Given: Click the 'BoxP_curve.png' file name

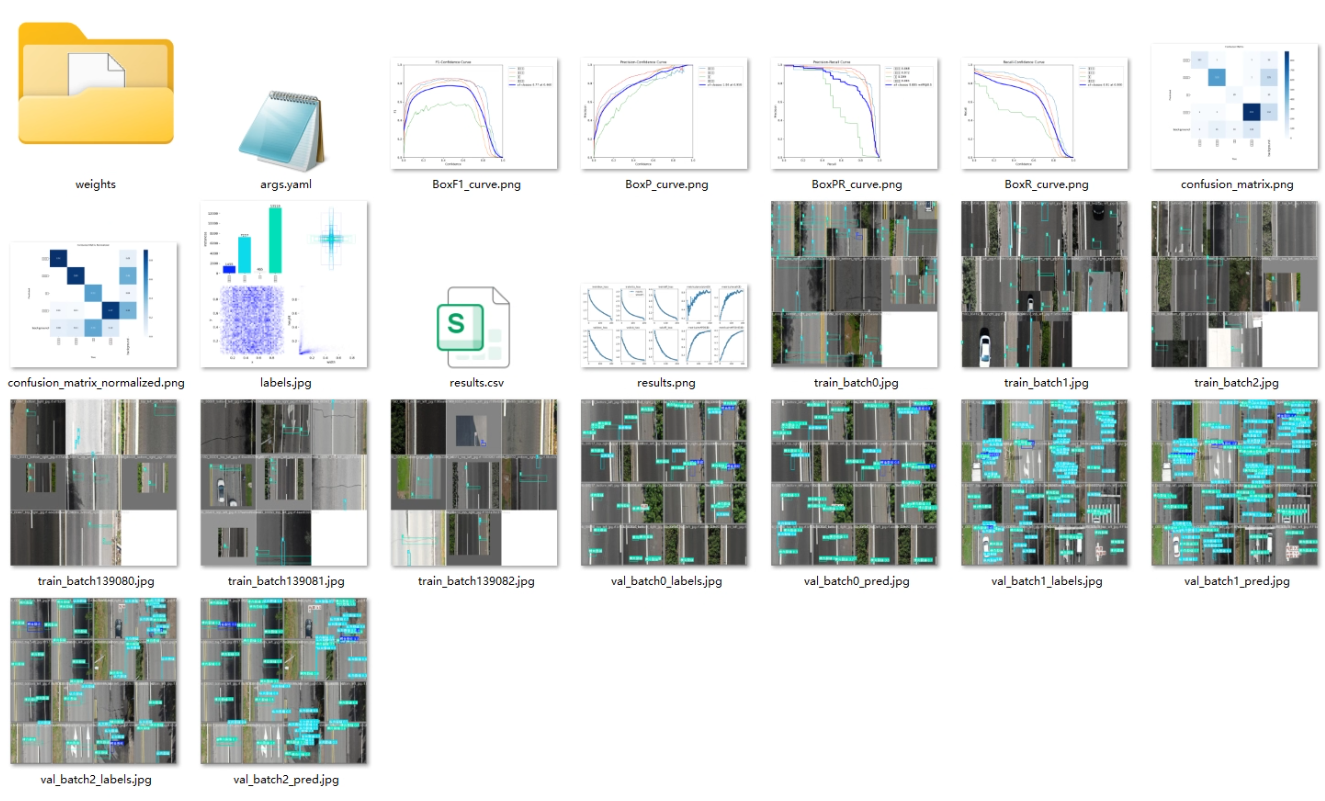Looking at the screenshot, I should (665, 184).
